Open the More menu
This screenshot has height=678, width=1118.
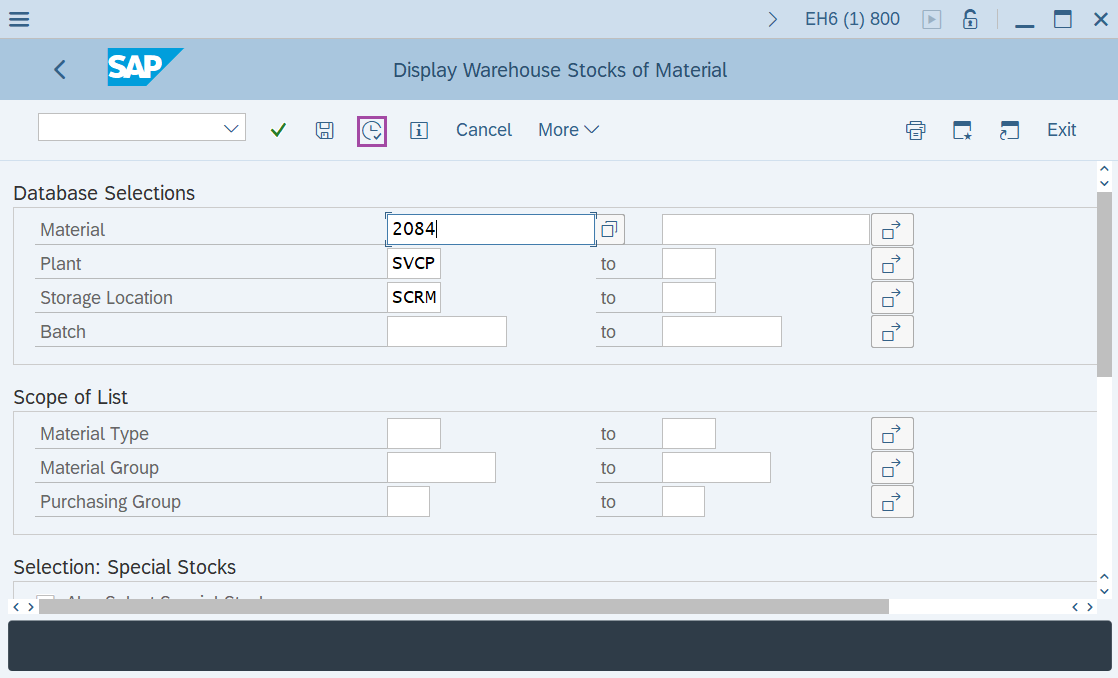tap(567, 130)
